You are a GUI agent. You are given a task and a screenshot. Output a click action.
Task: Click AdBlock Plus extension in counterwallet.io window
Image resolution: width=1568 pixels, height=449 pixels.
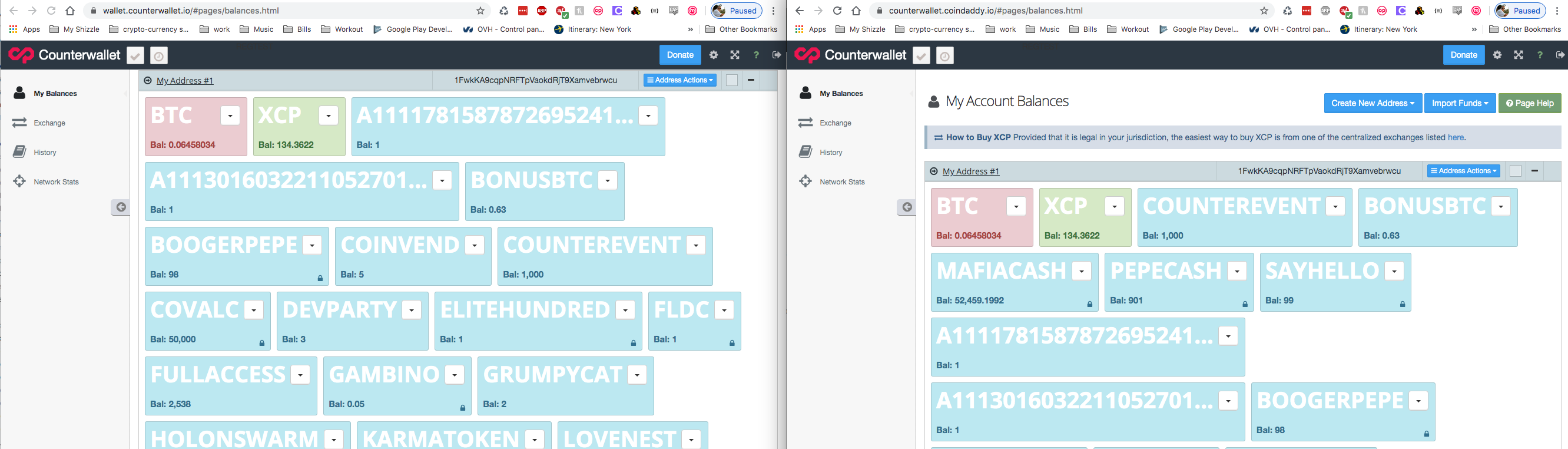pos(541,11)
